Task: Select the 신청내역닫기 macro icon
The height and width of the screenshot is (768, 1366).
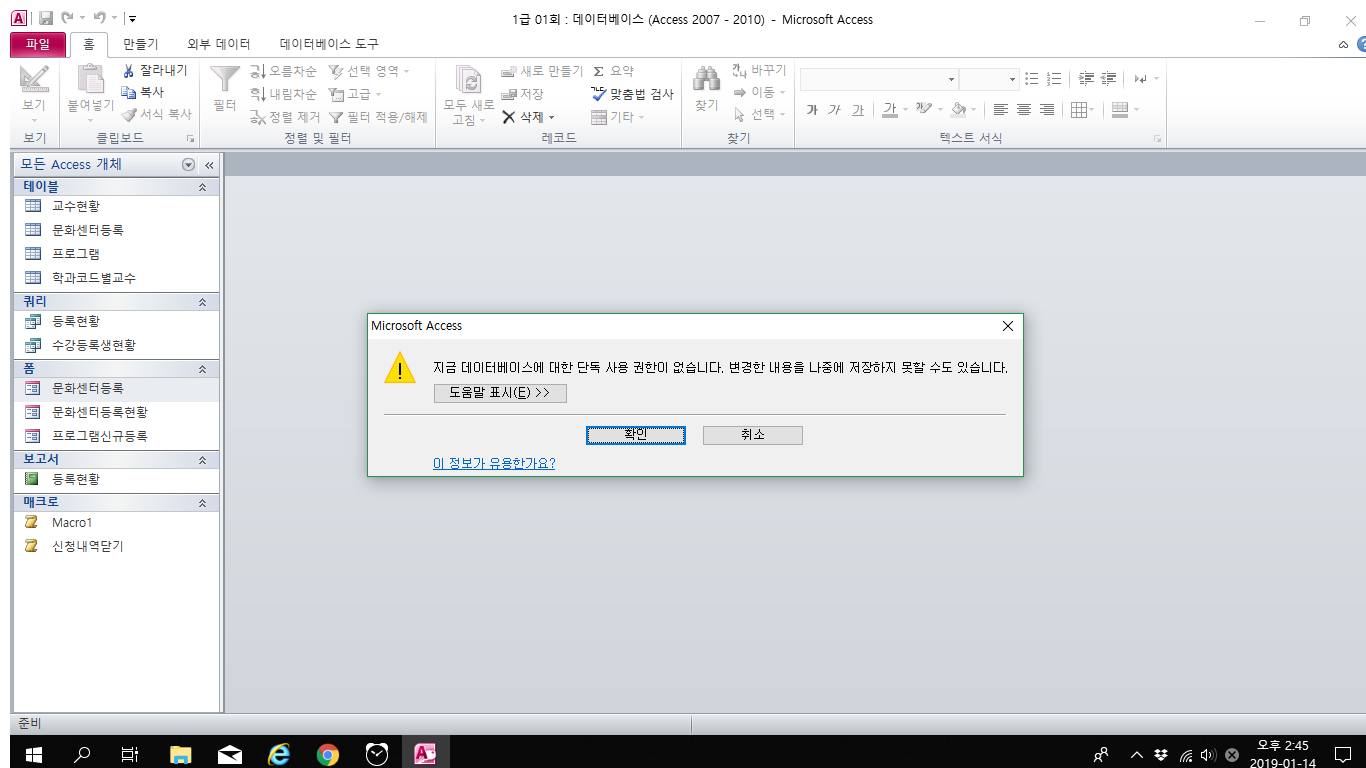Action: pos(32,546)
